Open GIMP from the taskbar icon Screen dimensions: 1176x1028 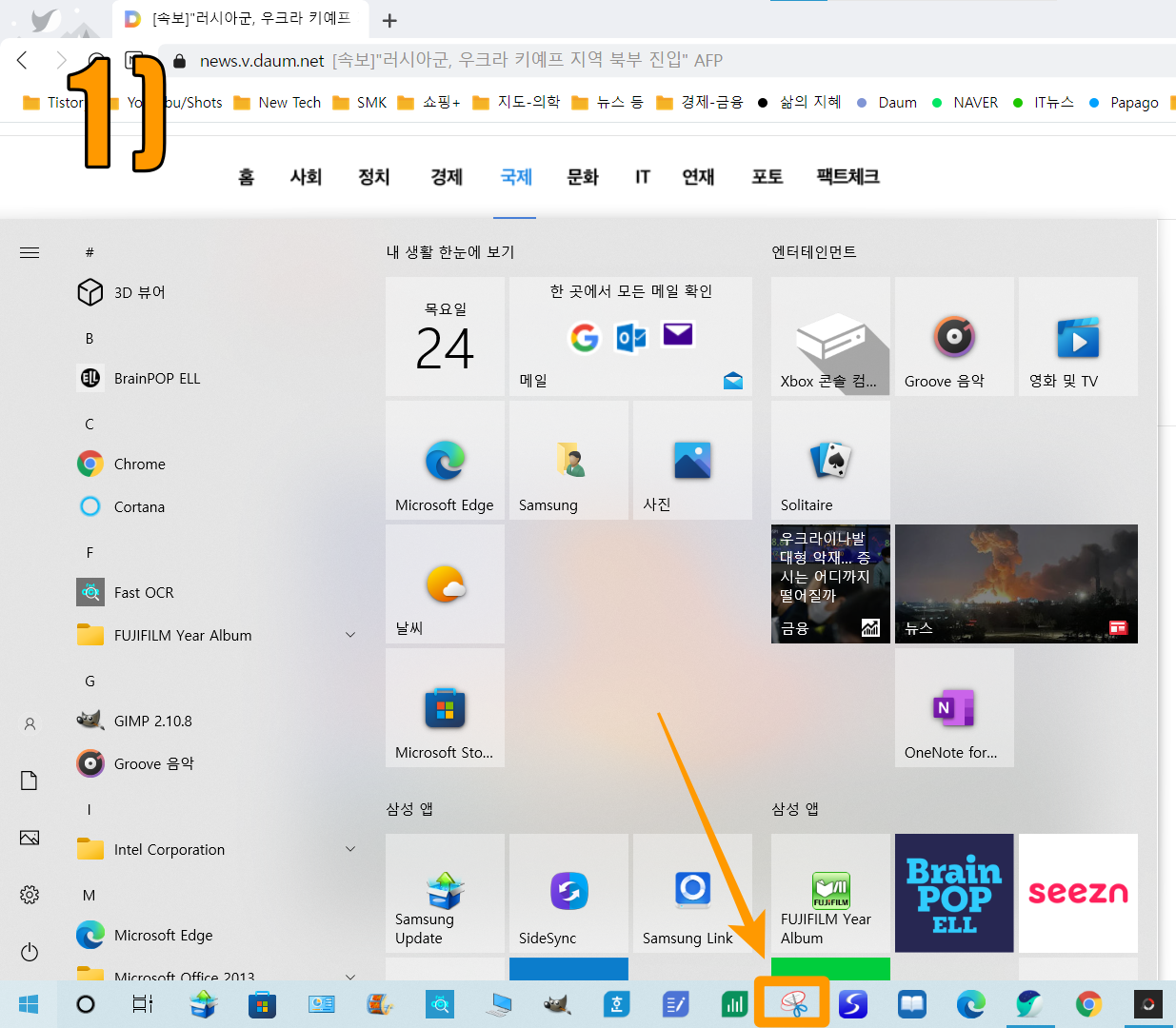557,1004
